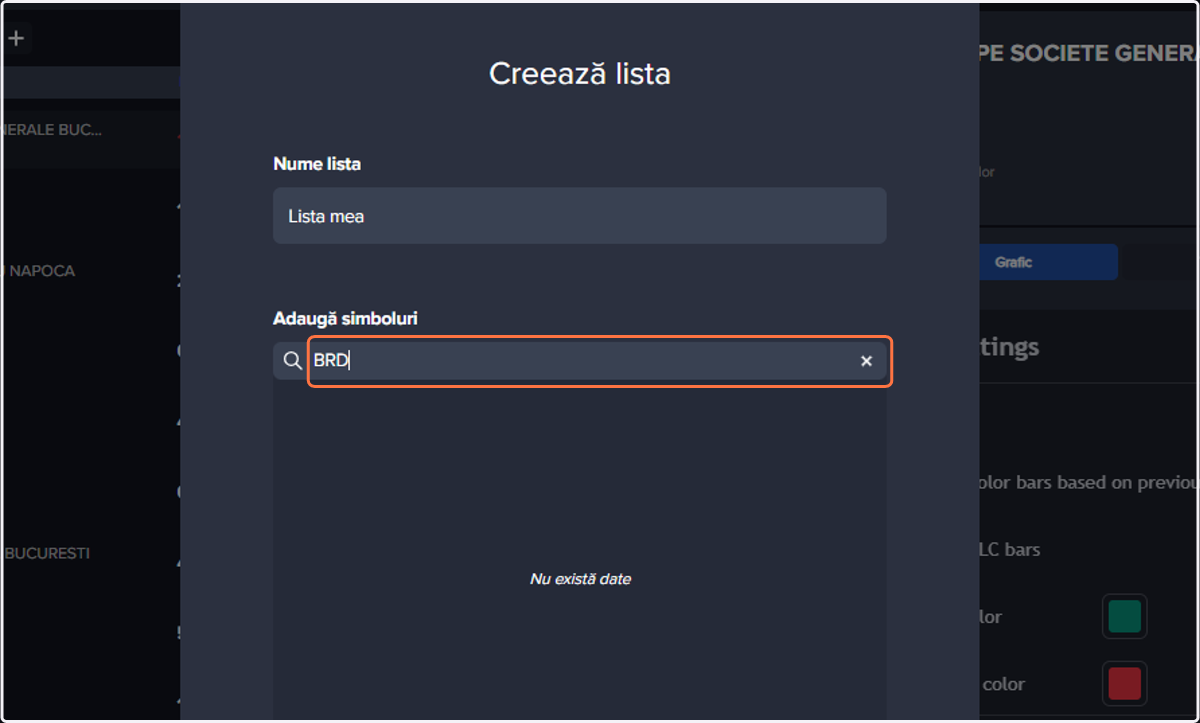This screenshot has width=1200, height=723.
Task: Clear the BRD search text with the X
Action: coord(866,361)
